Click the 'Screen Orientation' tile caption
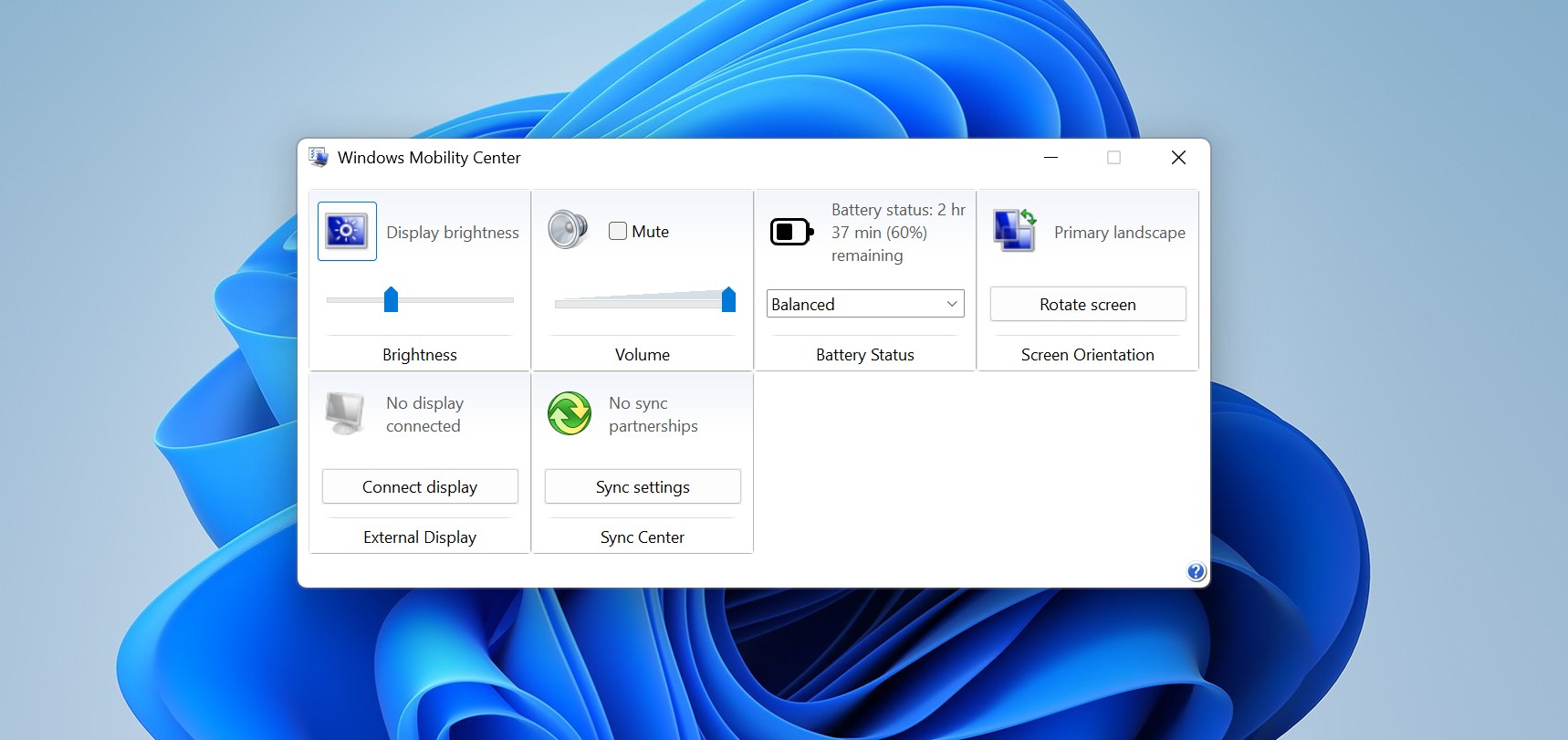This screenshot has width=1568, height=740. coord(1088,354)
